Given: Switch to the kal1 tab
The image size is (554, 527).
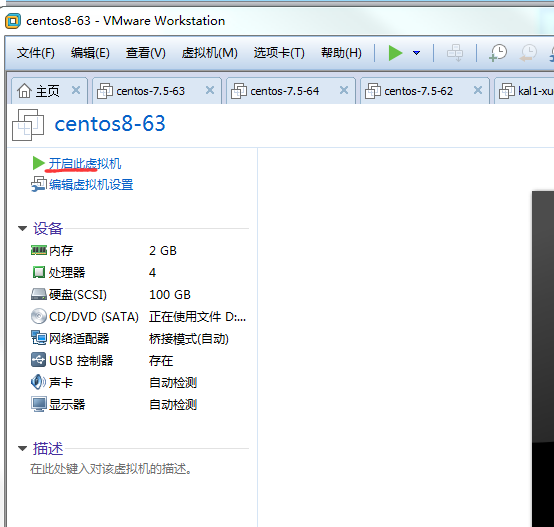Looking at the screenshot, I should click(x=524, y=91).
